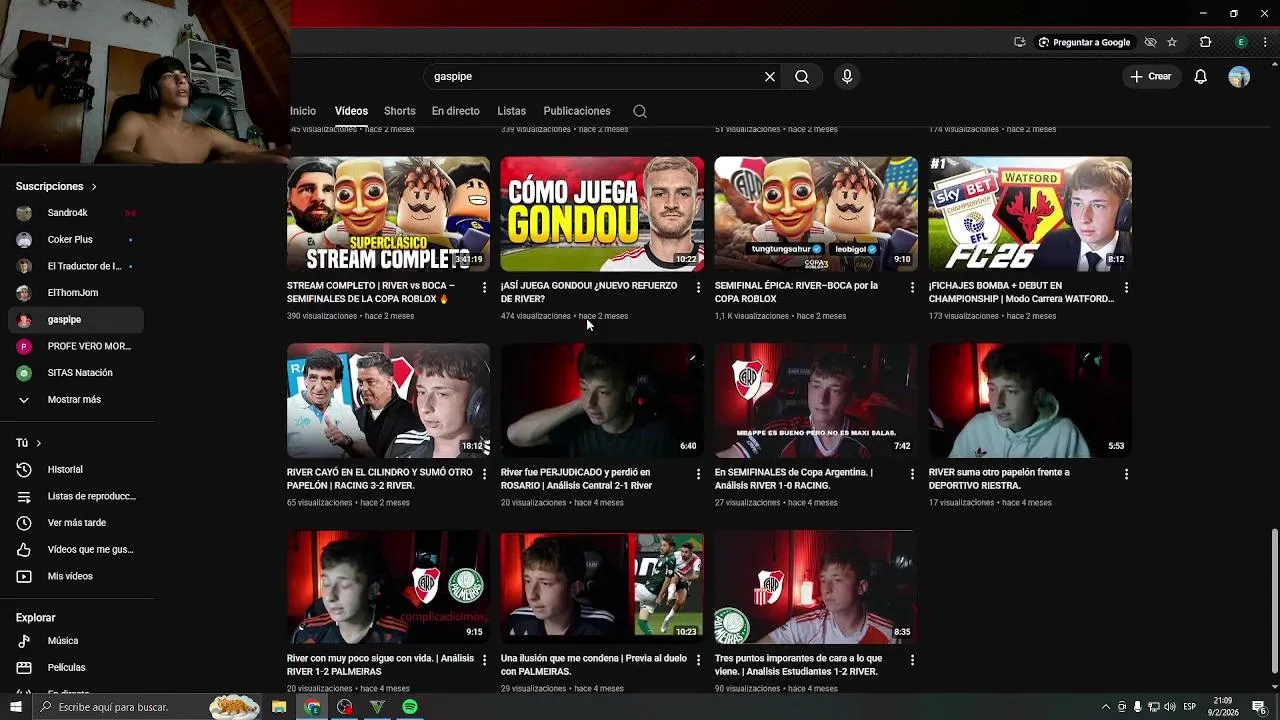The width and height of the screenshot is (1280, 720).
Task: Open the notifications bell
Action: click(1201, 77)
